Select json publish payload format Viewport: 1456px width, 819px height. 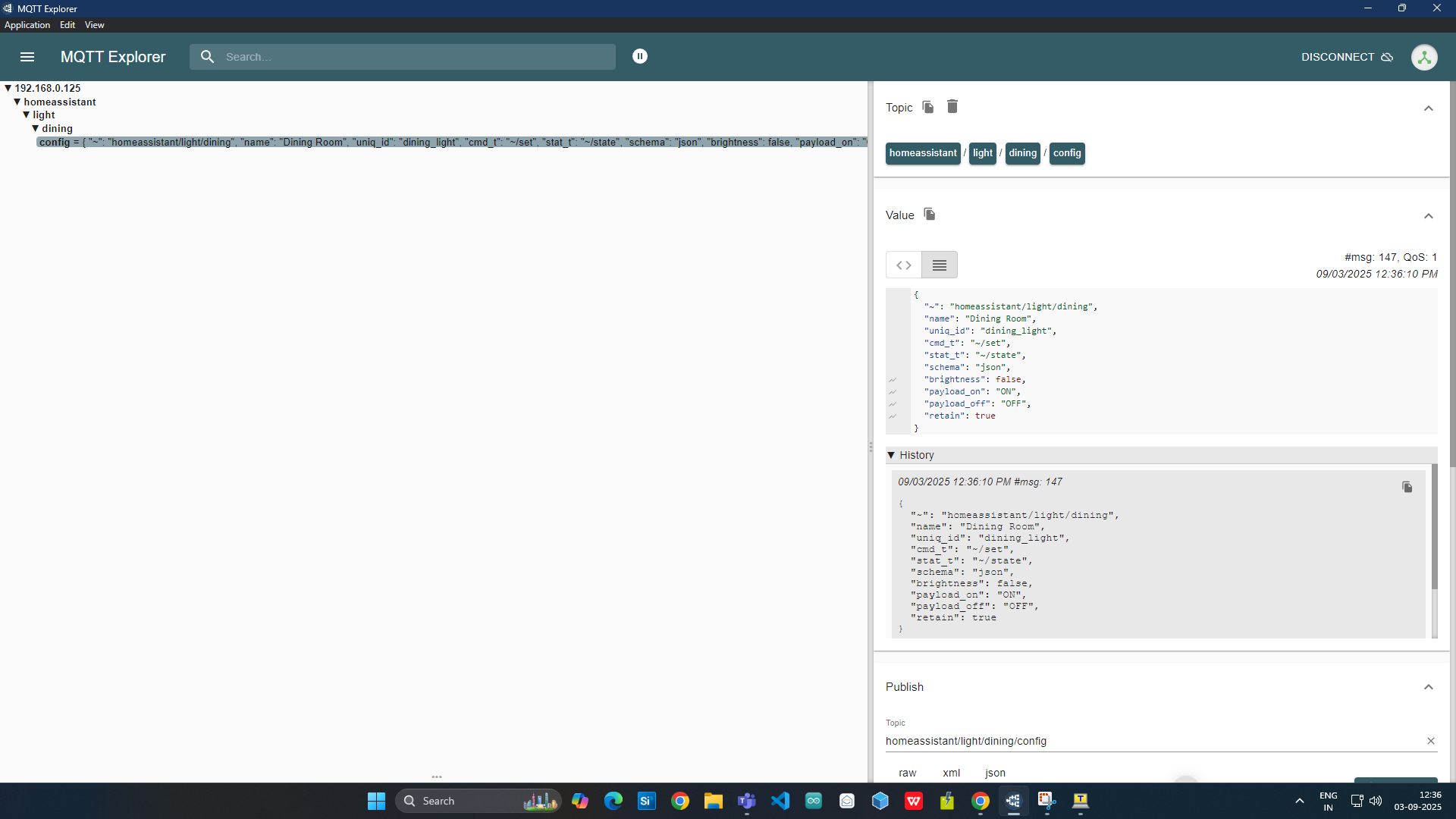(x=995, y=773)
